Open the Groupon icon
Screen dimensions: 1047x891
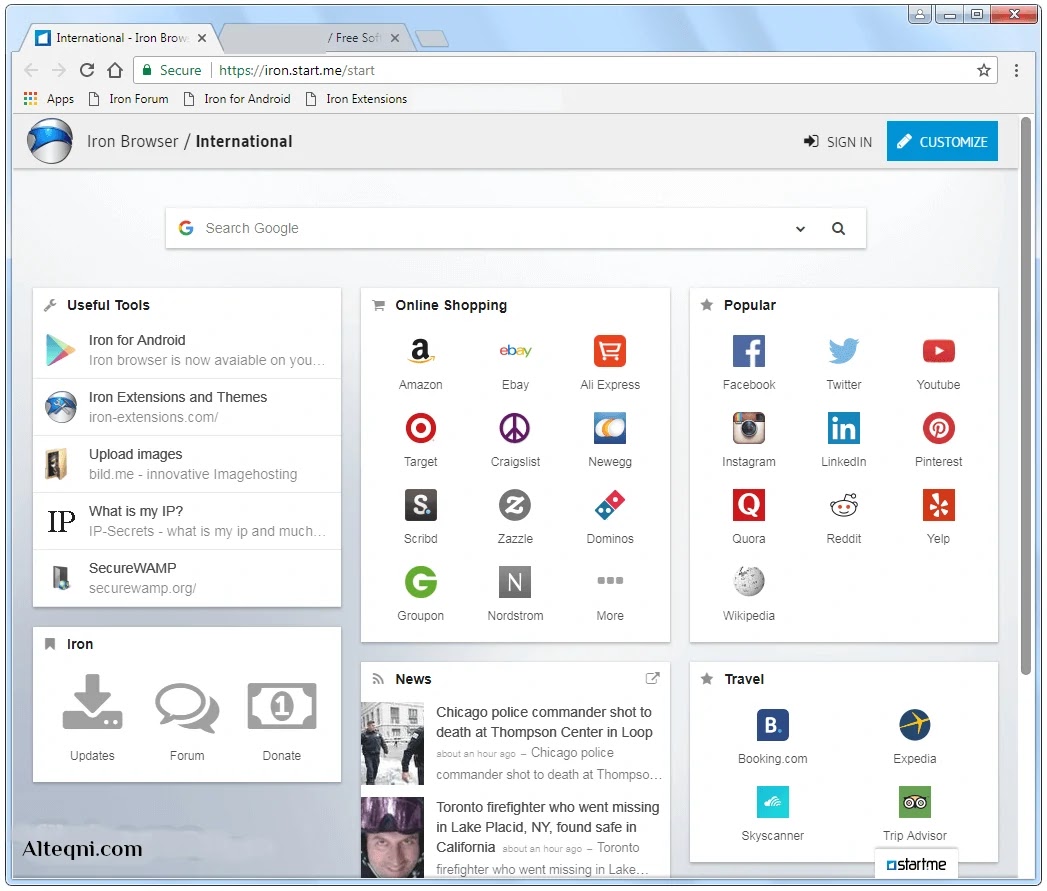click(x=420, y=582)
